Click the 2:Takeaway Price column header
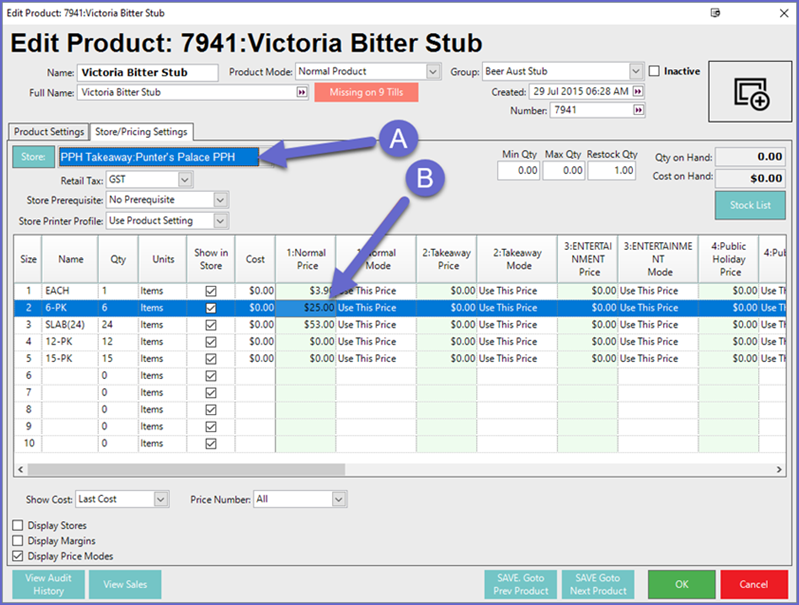The height and width of the screenshot is (605, 799). pyautogui.click(x=447, y=259)
